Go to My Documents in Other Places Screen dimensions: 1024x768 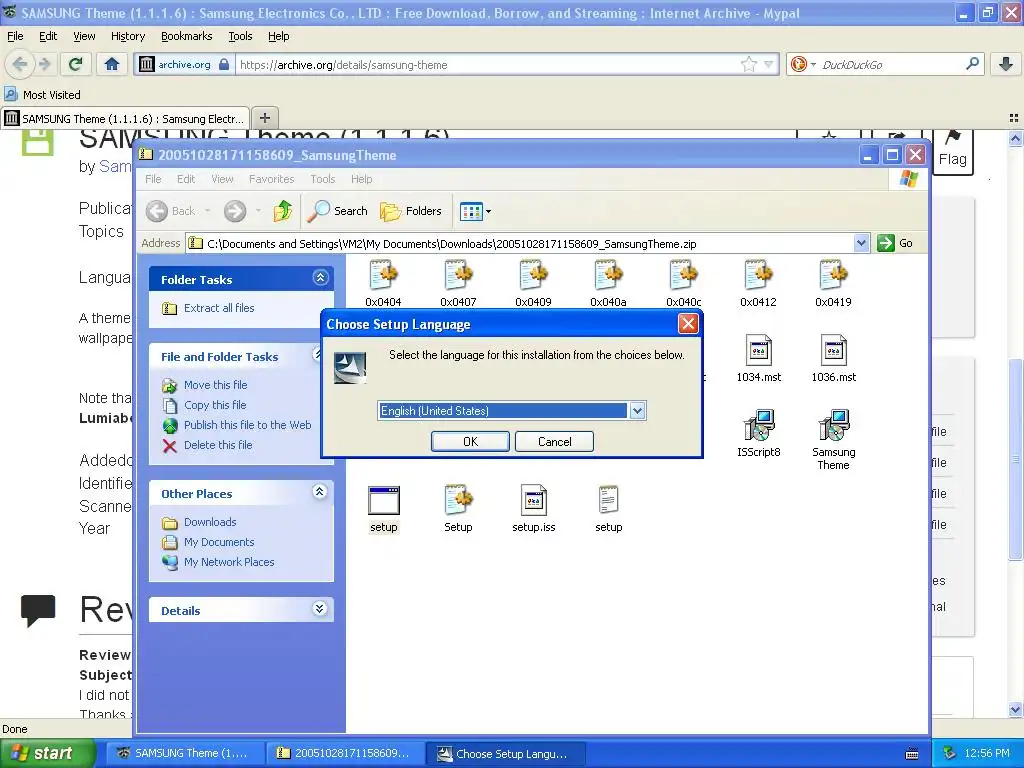click(219, 542)
